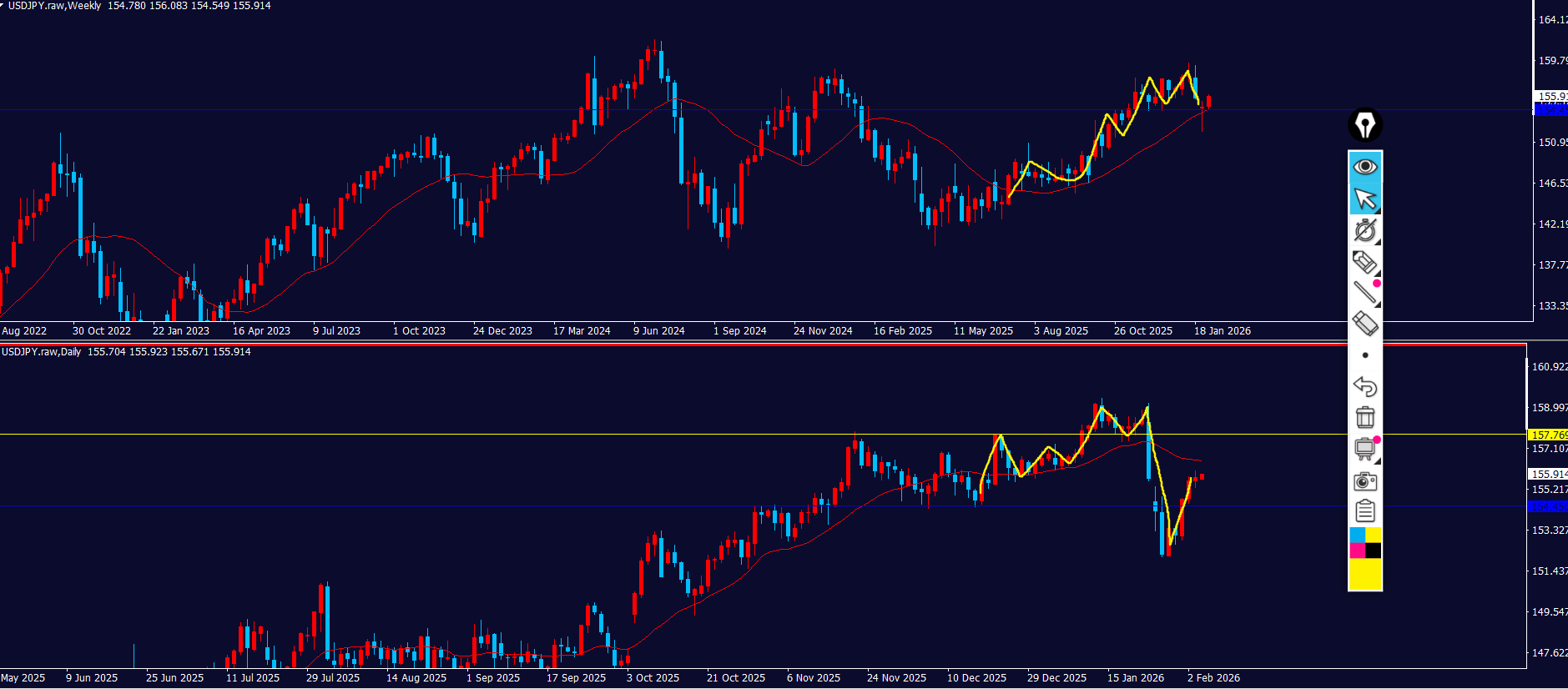Open the crossed-out timer tool options

pos(1364,230)
